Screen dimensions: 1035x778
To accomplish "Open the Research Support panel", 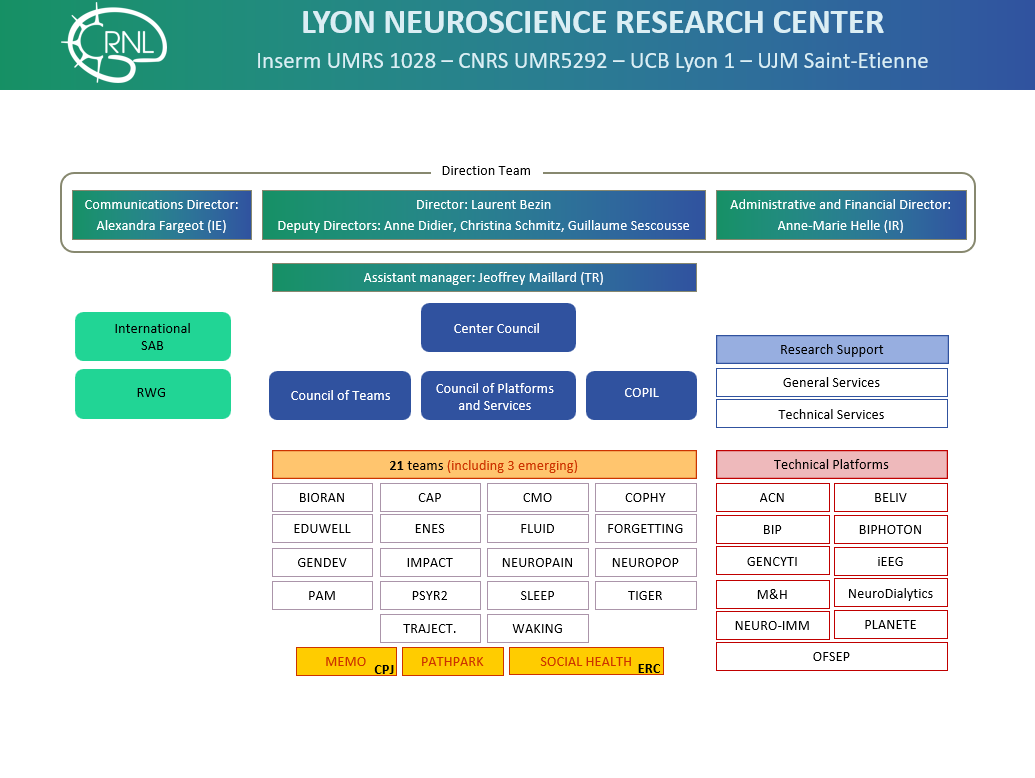I will 831,349.
